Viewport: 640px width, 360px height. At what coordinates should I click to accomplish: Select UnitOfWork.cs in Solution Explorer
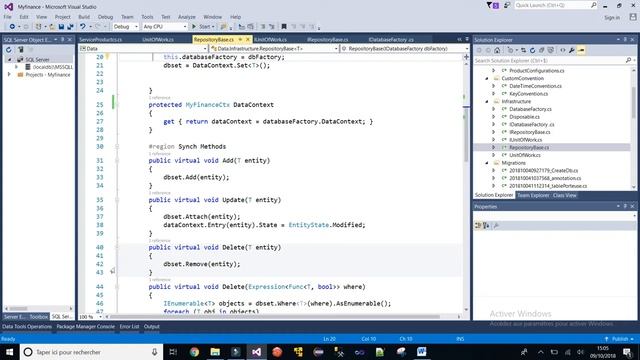524,156
